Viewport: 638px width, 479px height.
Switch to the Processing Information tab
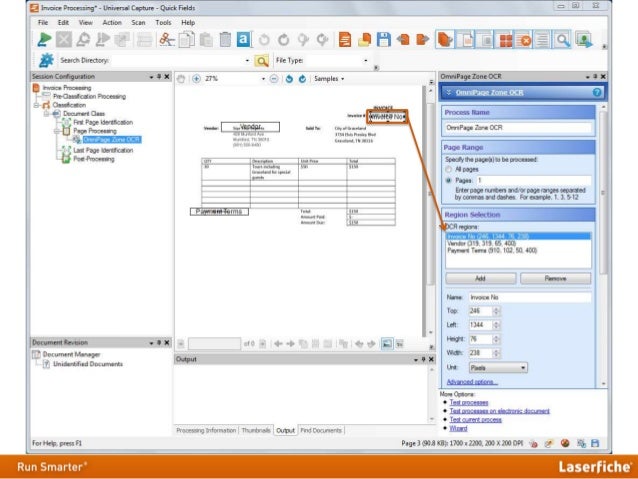coord(206,430)
